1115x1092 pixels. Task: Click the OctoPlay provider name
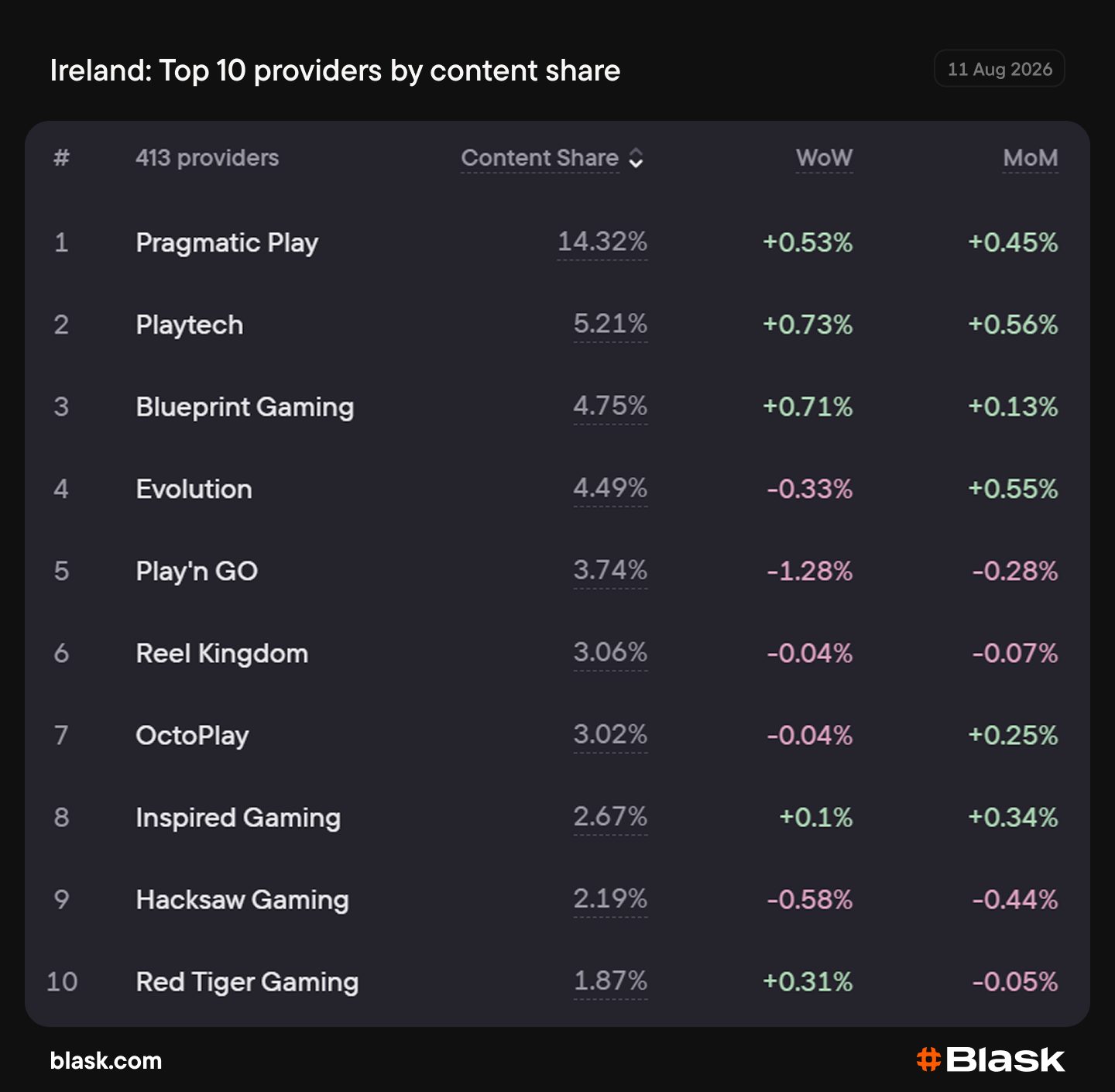(192, 735)
